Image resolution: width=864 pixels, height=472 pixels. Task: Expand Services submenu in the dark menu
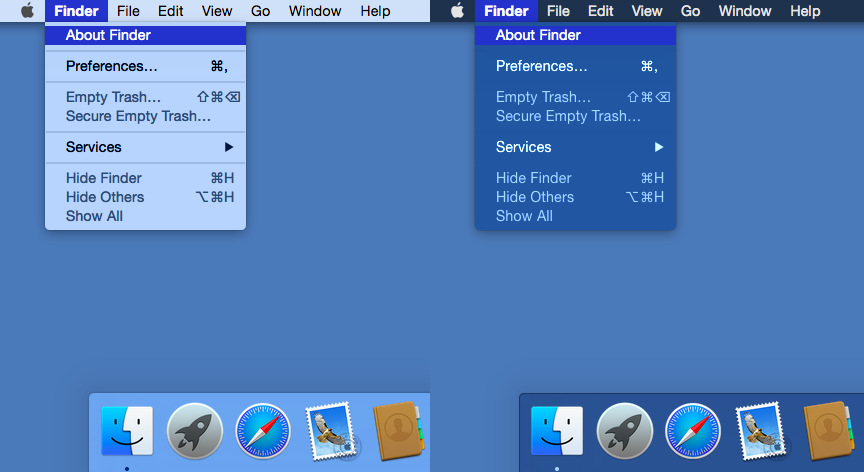point(575,147)
